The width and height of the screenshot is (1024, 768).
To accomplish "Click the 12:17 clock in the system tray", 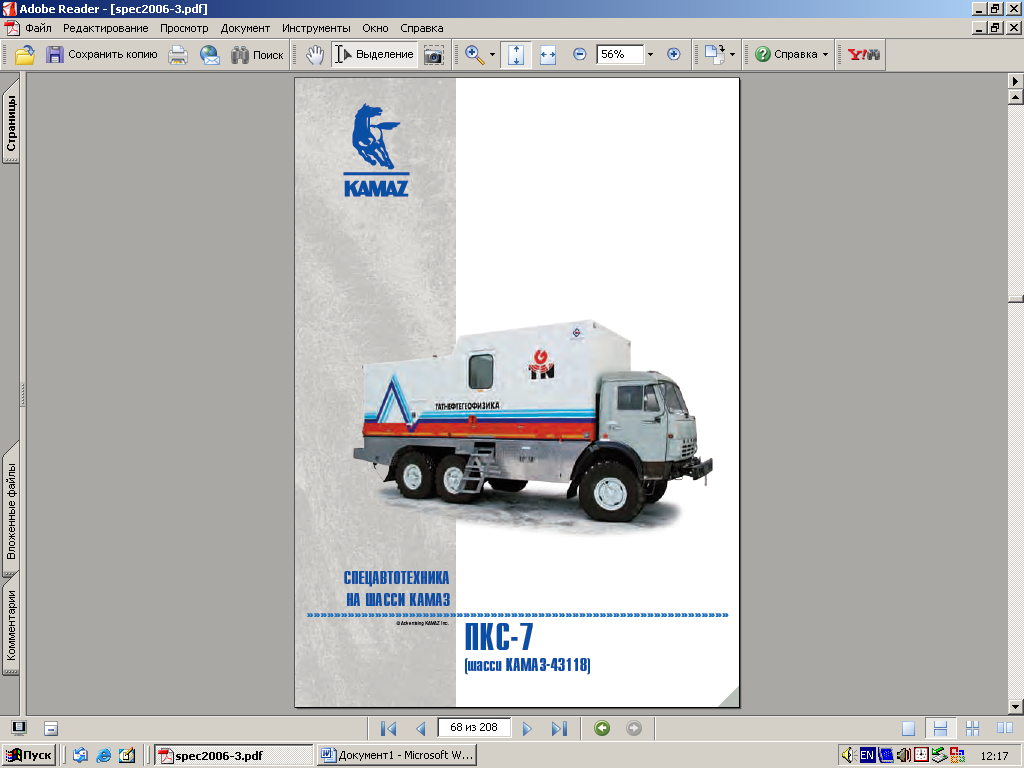I will (x=994, y=756).
